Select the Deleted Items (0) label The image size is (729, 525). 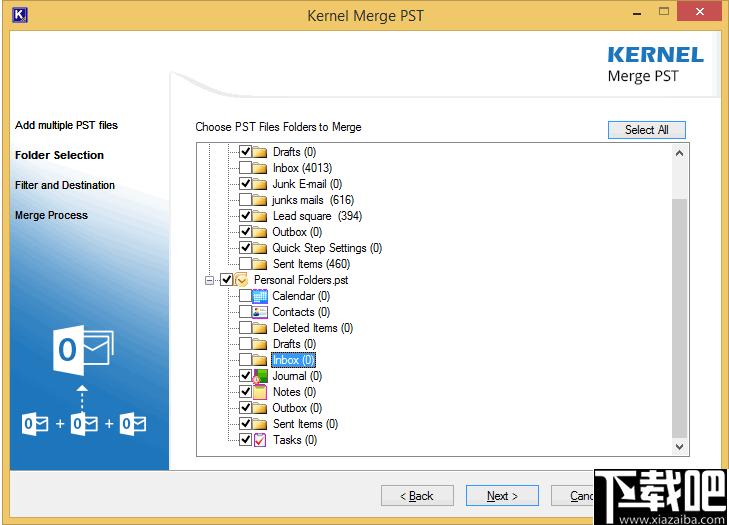tap(313, 328)
